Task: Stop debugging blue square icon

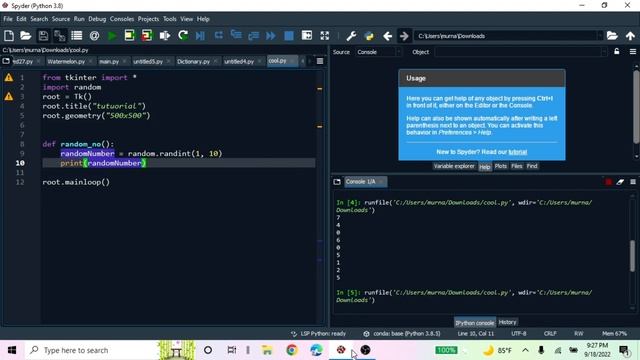Action: (289, 36)
